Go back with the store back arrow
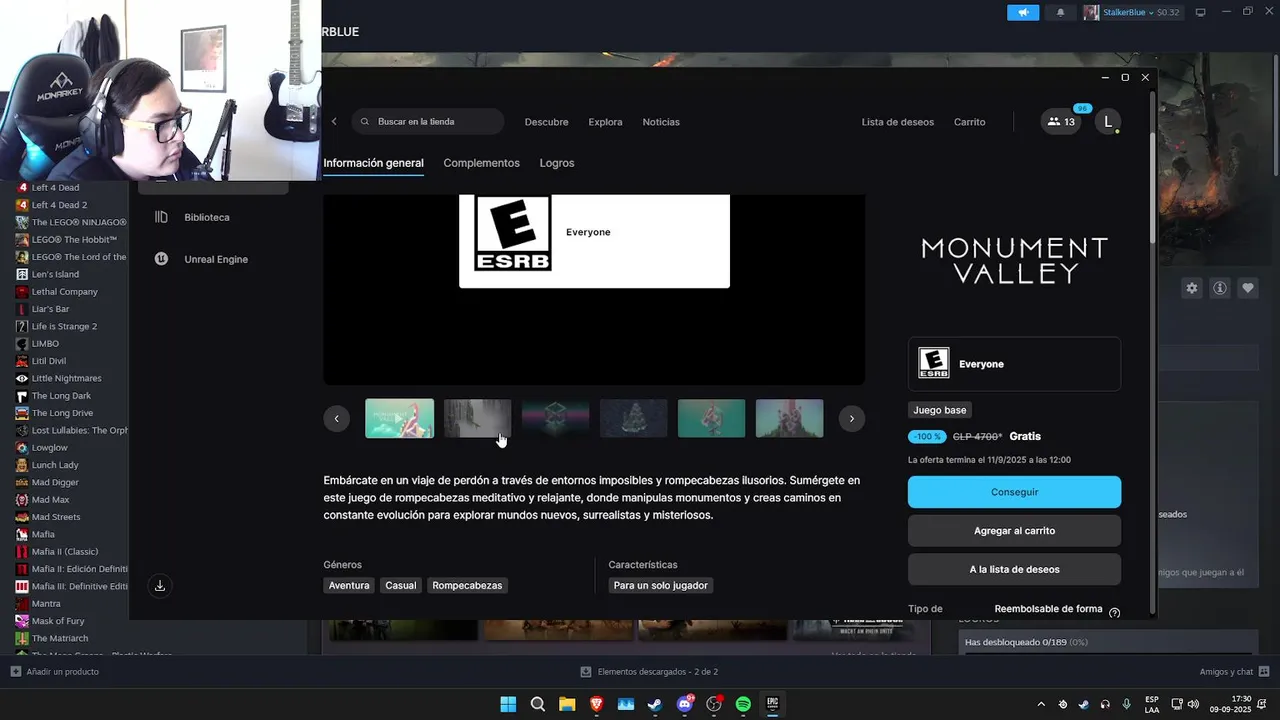1280x720 pixels. pyautogui.click(x=334, y=122)
